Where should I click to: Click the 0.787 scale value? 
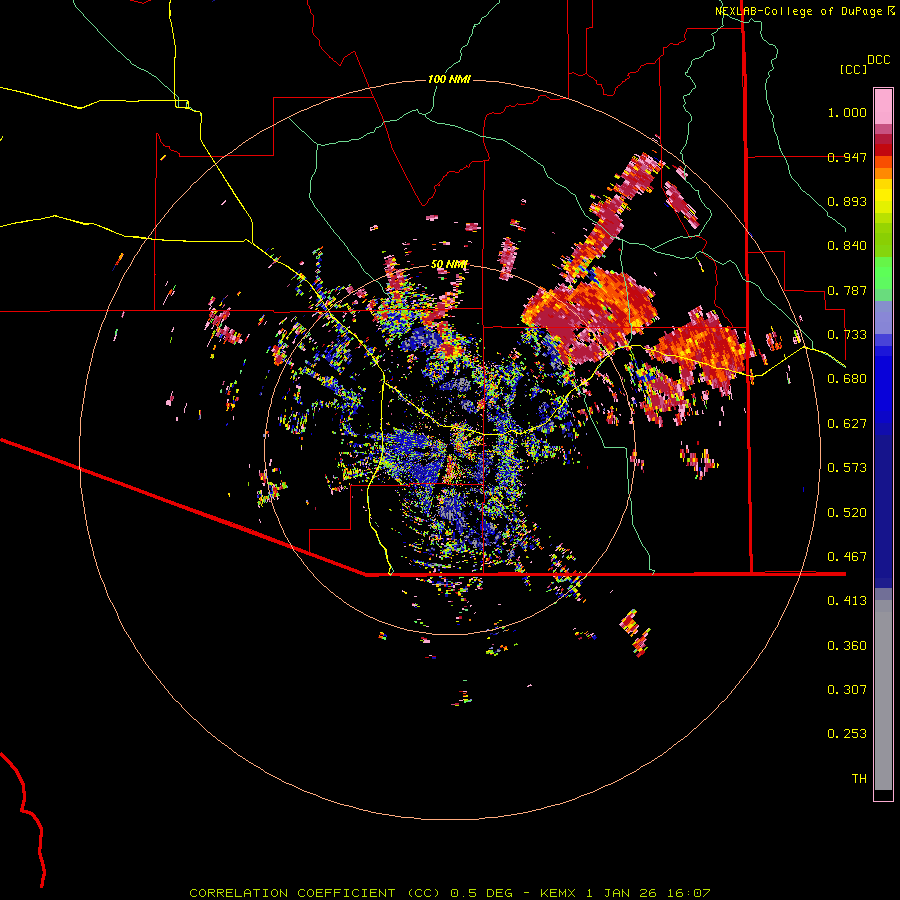tap(847, 290)
